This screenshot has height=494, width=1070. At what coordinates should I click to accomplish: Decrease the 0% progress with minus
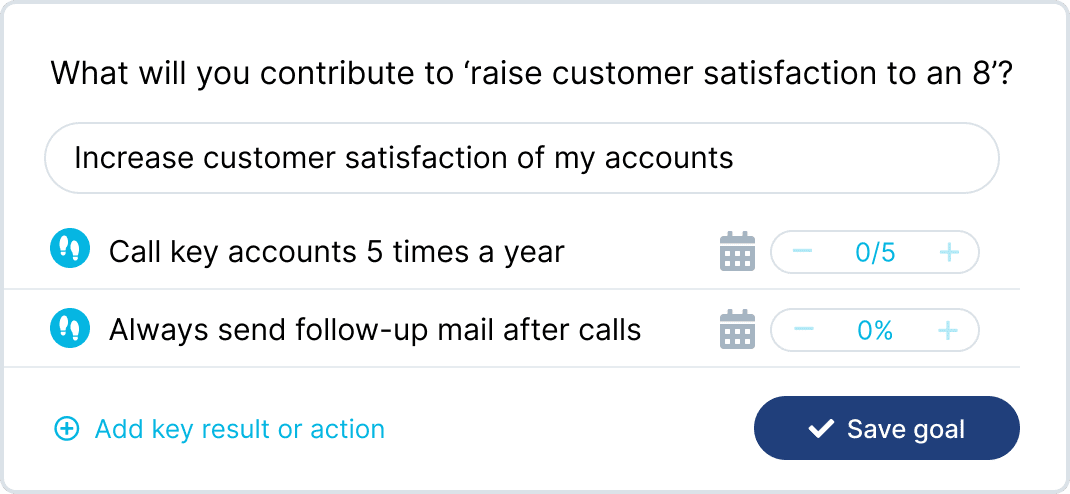(x=802, y=330)
